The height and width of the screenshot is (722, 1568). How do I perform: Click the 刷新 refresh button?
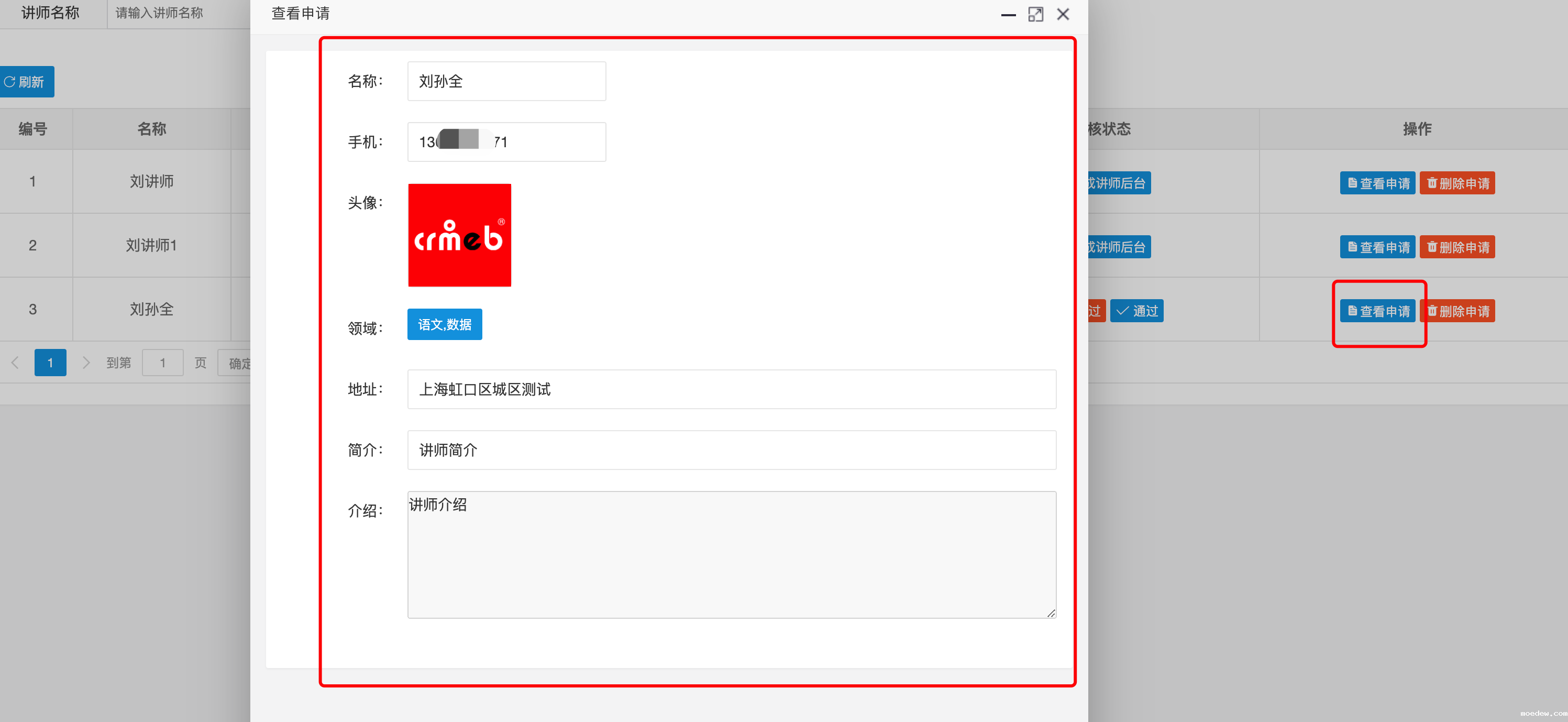tap(26, 82)
